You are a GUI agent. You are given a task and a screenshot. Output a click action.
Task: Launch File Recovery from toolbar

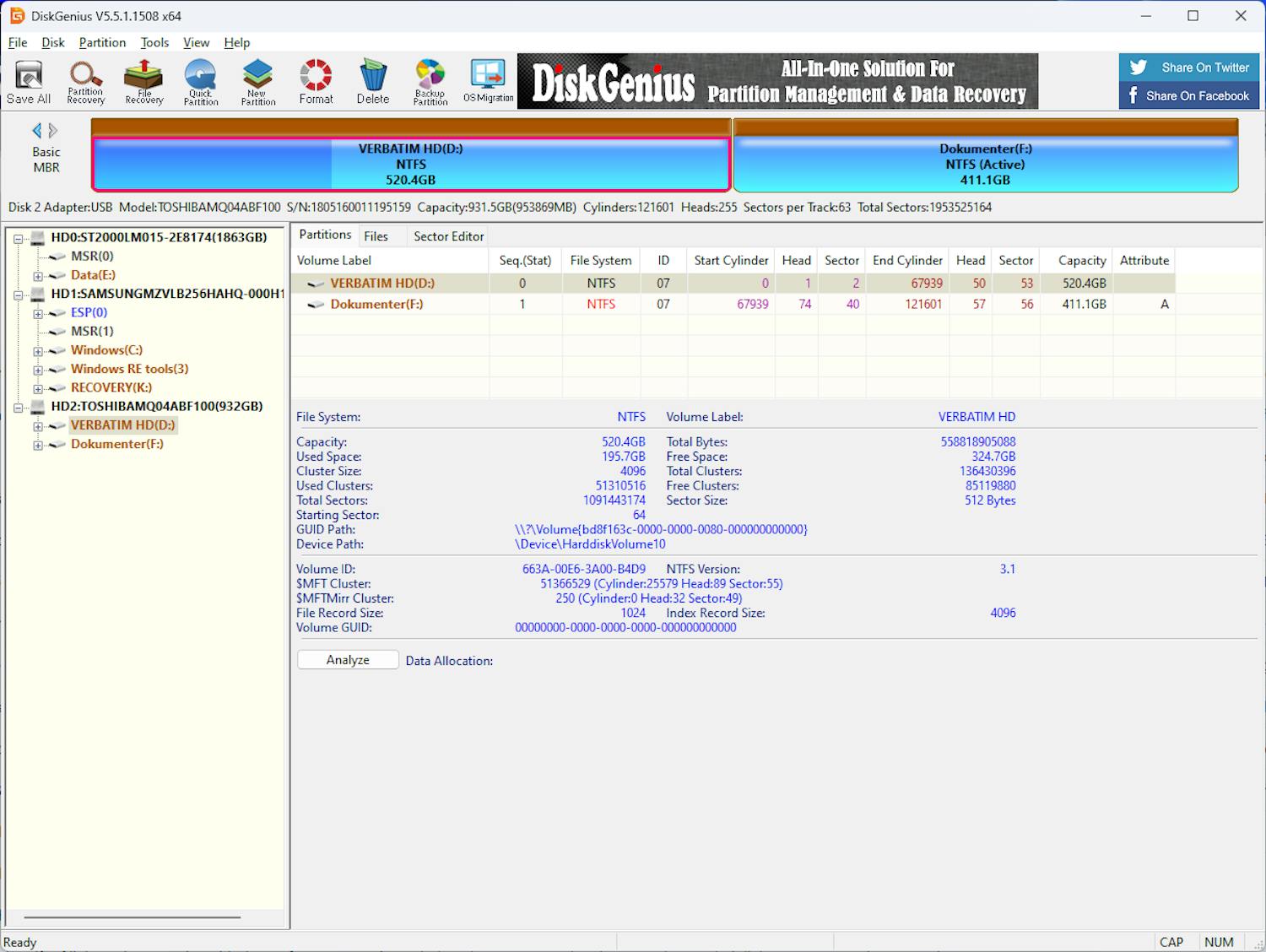tap(143, 82)
